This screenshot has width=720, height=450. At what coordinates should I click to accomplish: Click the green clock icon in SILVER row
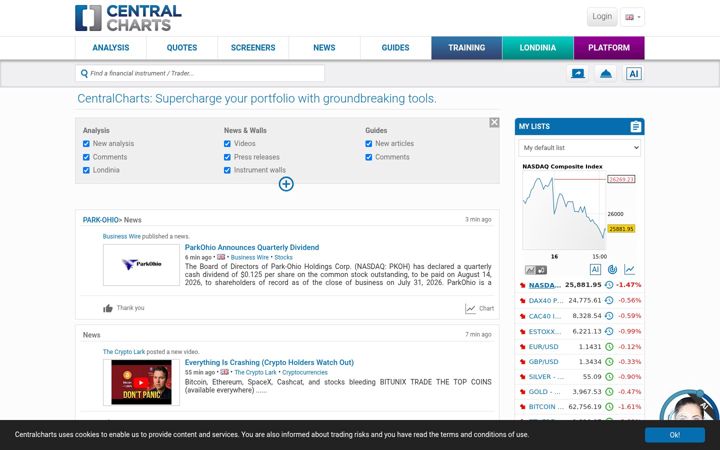[x=609, y=377]
